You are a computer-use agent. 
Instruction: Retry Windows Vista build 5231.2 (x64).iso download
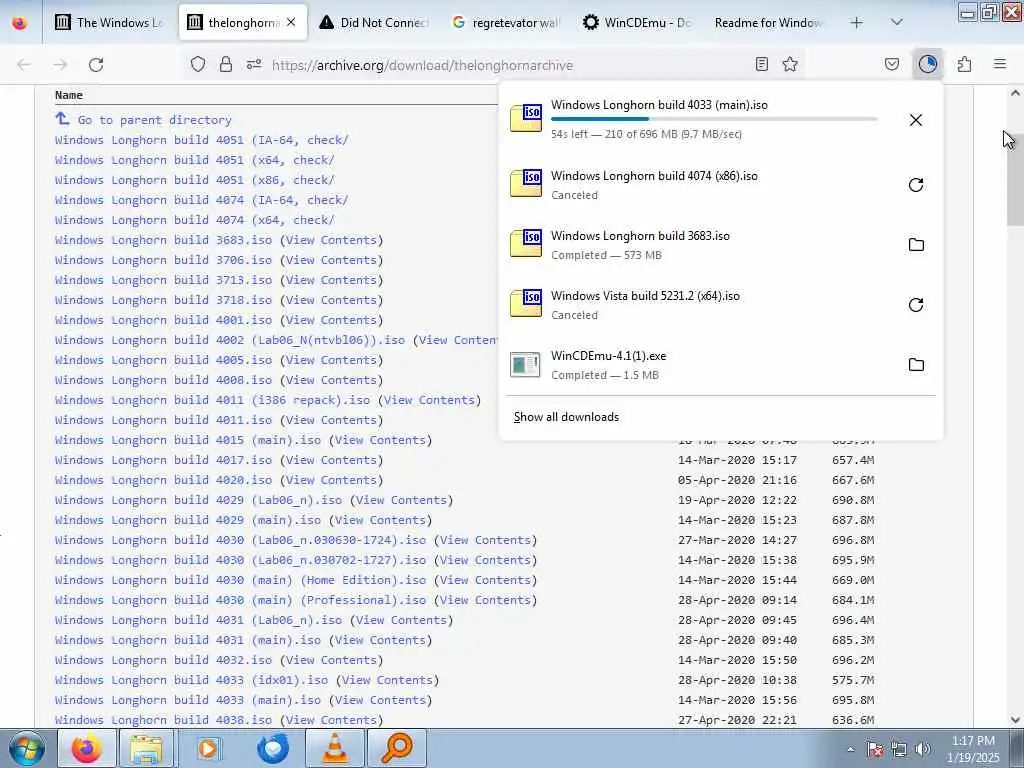[916, 305]
